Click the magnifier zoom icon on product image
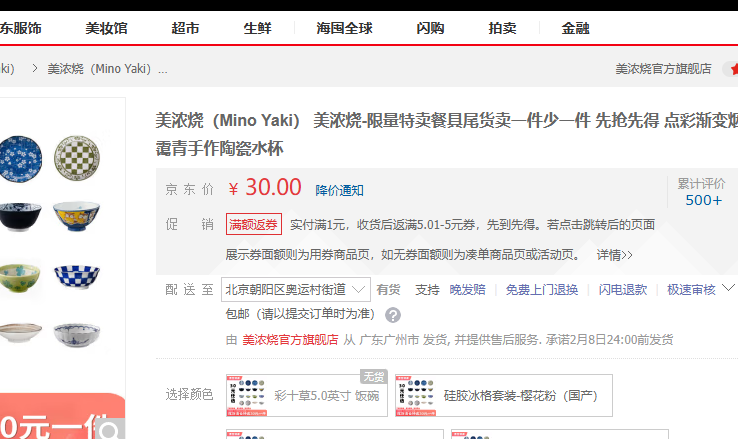Screen dimensions: 738x439 coord(109,429)
